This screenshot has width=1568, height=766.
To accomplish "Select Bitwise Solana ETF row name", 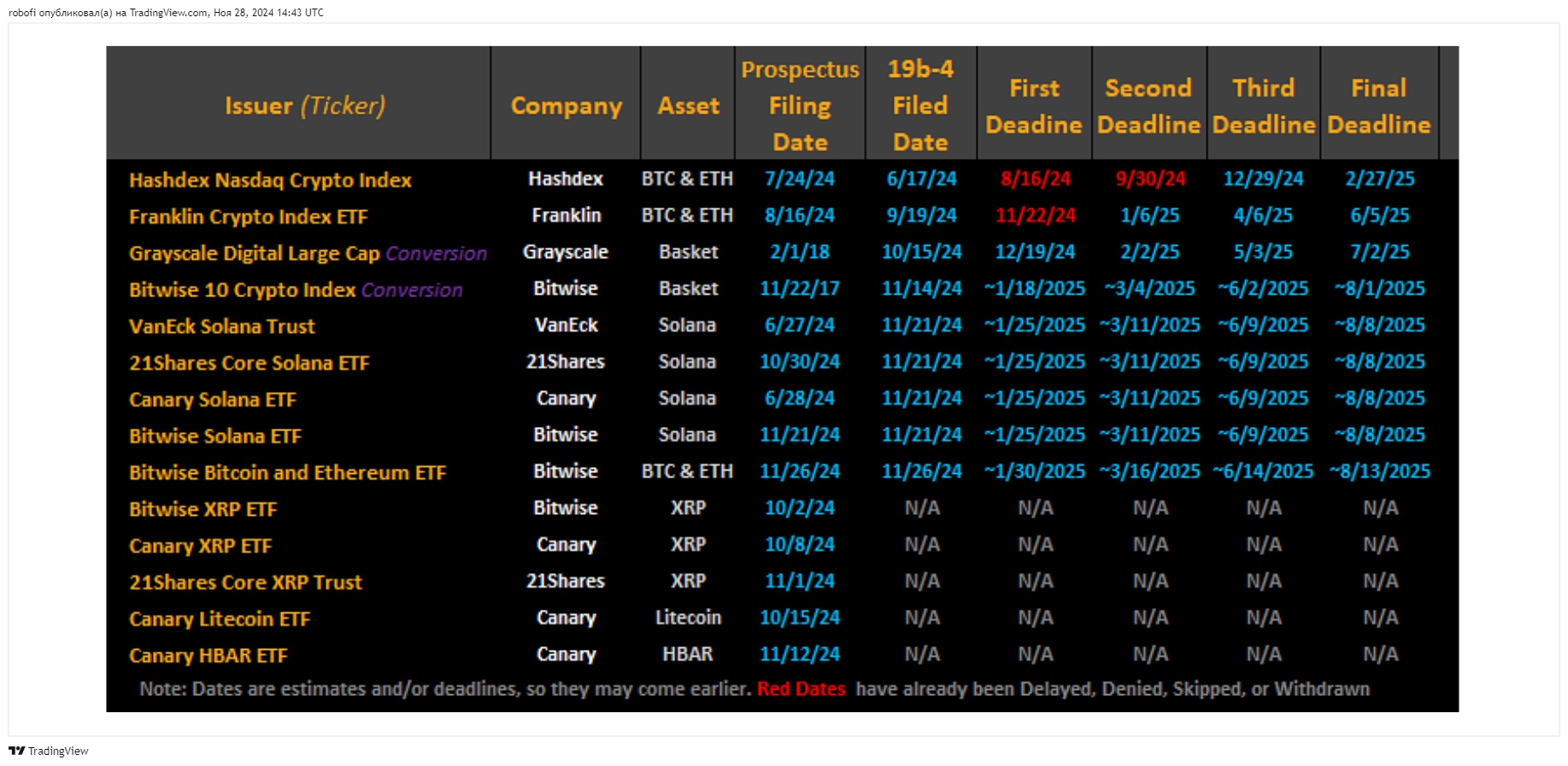I will 215,436.
